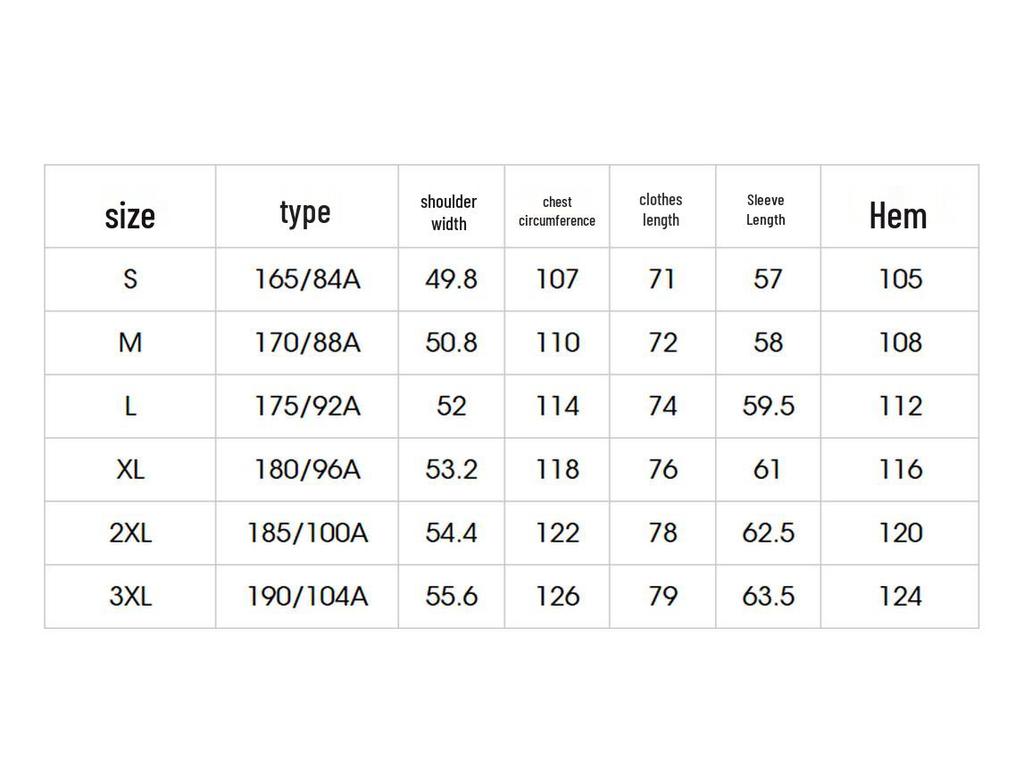Select chest circumference value 114

pyautogui.click(x=557, y=406)
